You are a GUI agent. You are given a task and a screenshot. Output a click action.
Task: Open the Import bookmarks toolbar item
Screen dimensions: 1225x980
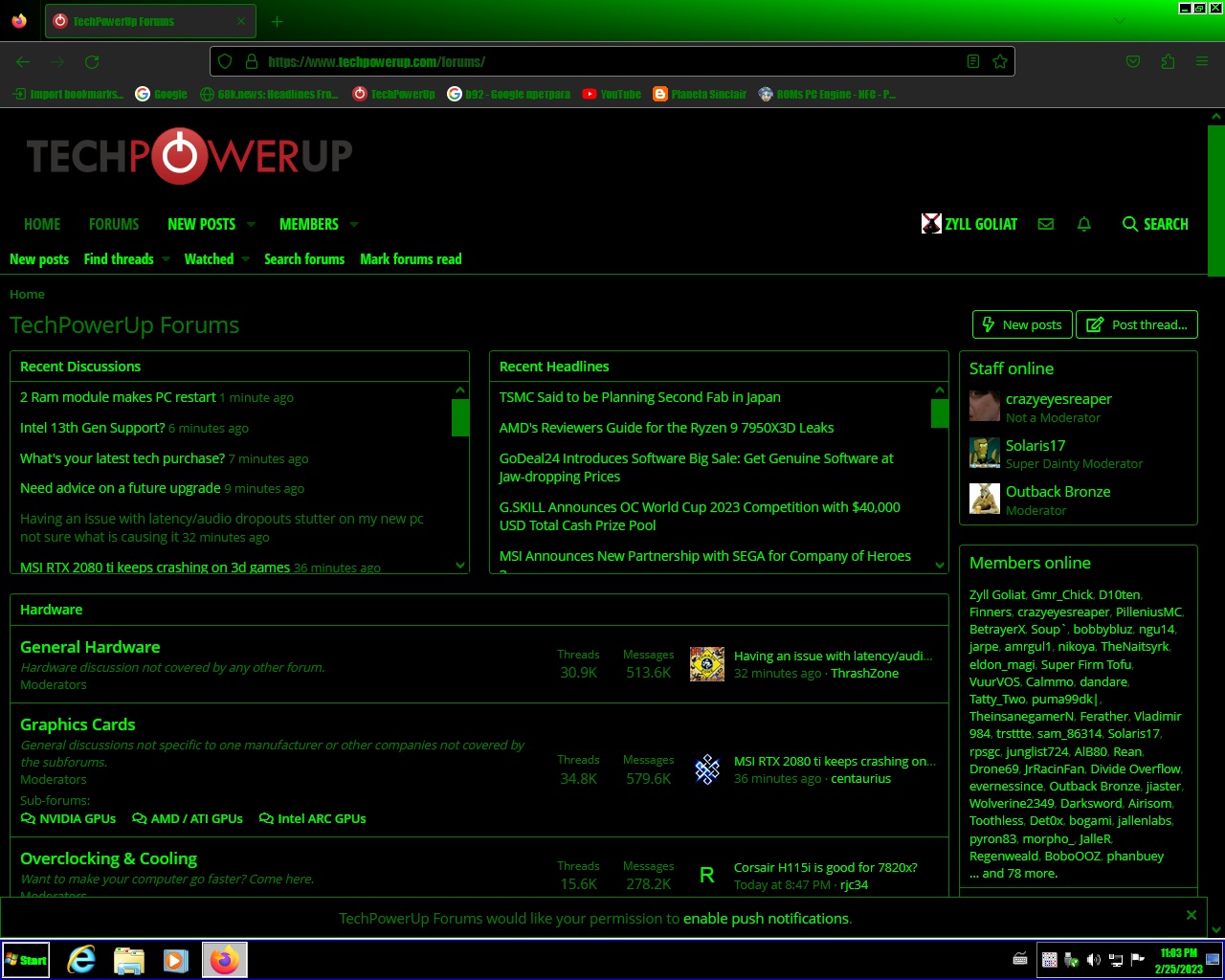click(x=68, y=94)
